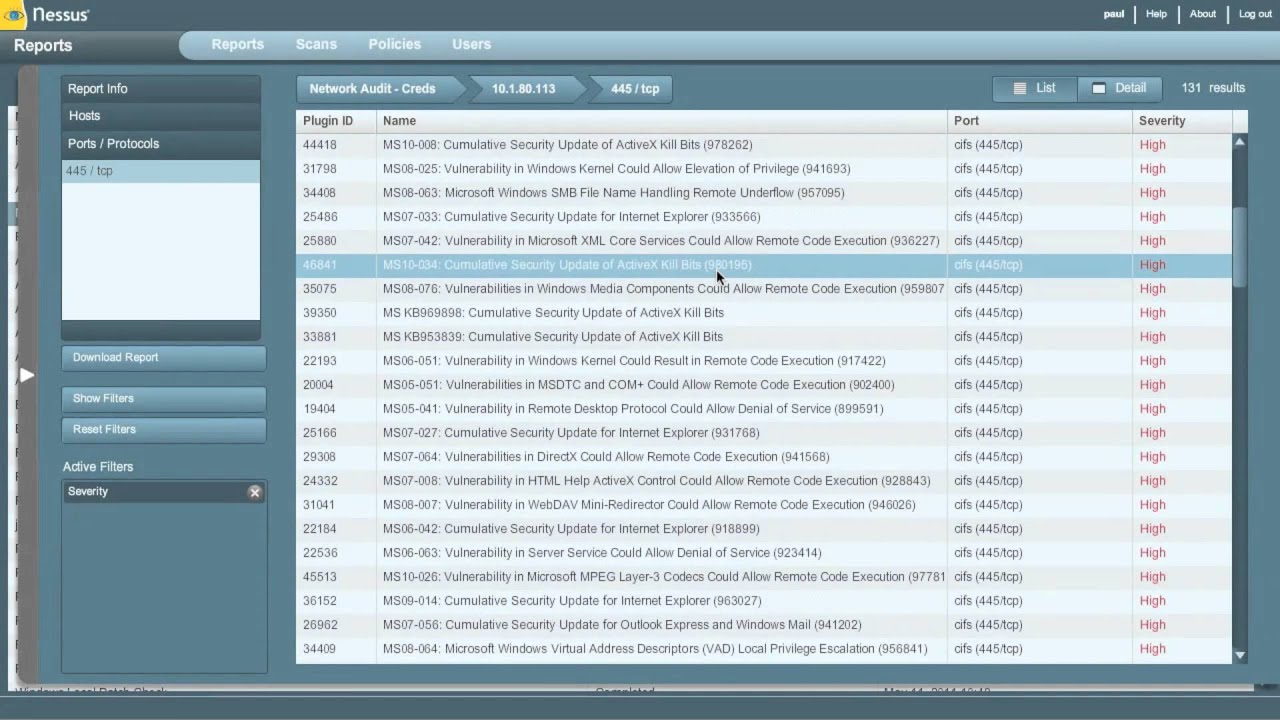Image resolution: width=1280 pixels, height=720 pixels.
Task: Remove the Severity active filter
Action: tap(254, 492)
